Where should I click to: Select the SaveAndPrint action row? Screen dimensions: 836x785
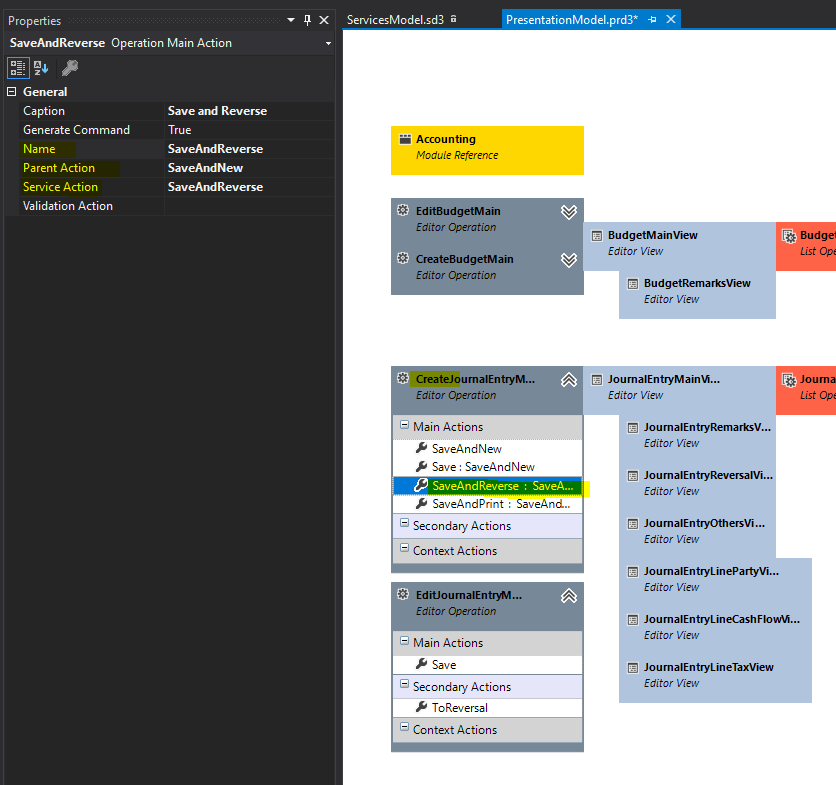point(487,504)
